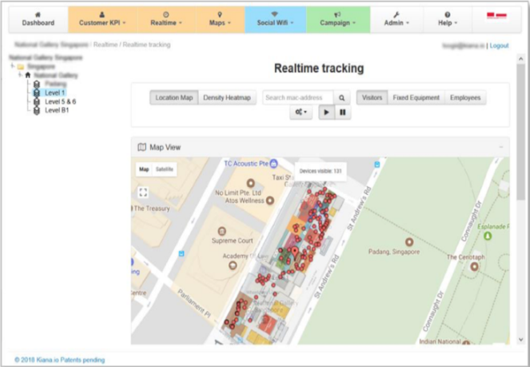
Task: Toggle the Visitors filter
Action: coord(372,98)
